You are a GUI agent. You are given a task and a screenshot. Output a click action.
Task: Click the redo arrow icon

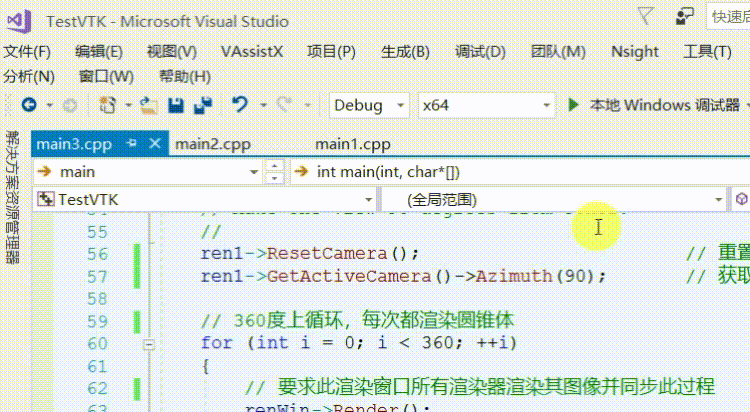tap(285, 104)
